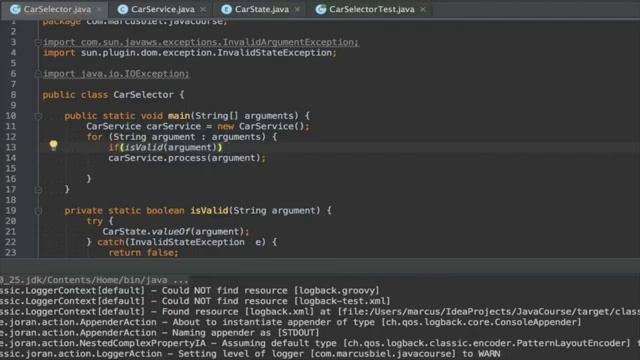Click 'if(isValid(argument))' on line 13
This screenshot has width=640, height=360.
[165, 147]
